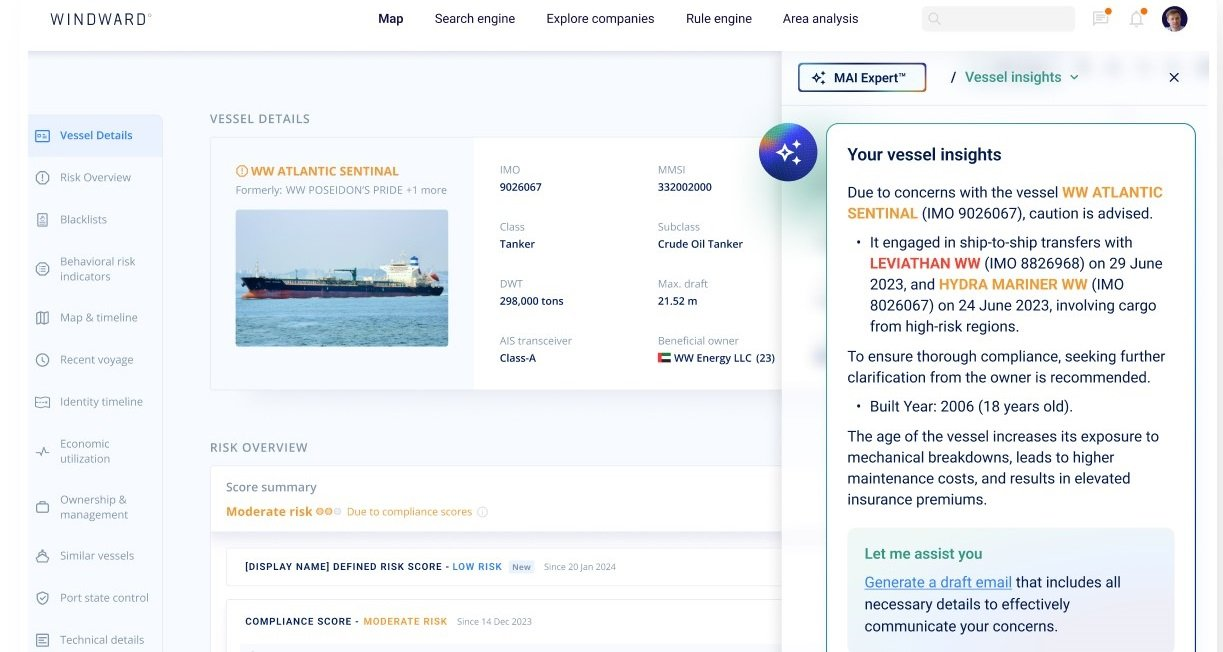Click the Behavioral risk indicators icon
The image size is (1223, 652).
[x=44, y=268]
